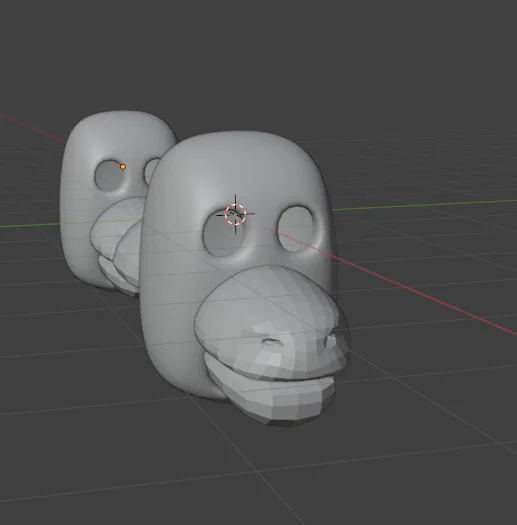Click the rear head's left eye hole
The height and width of the screenshot is (525, 517).
(x=108, y=176)
